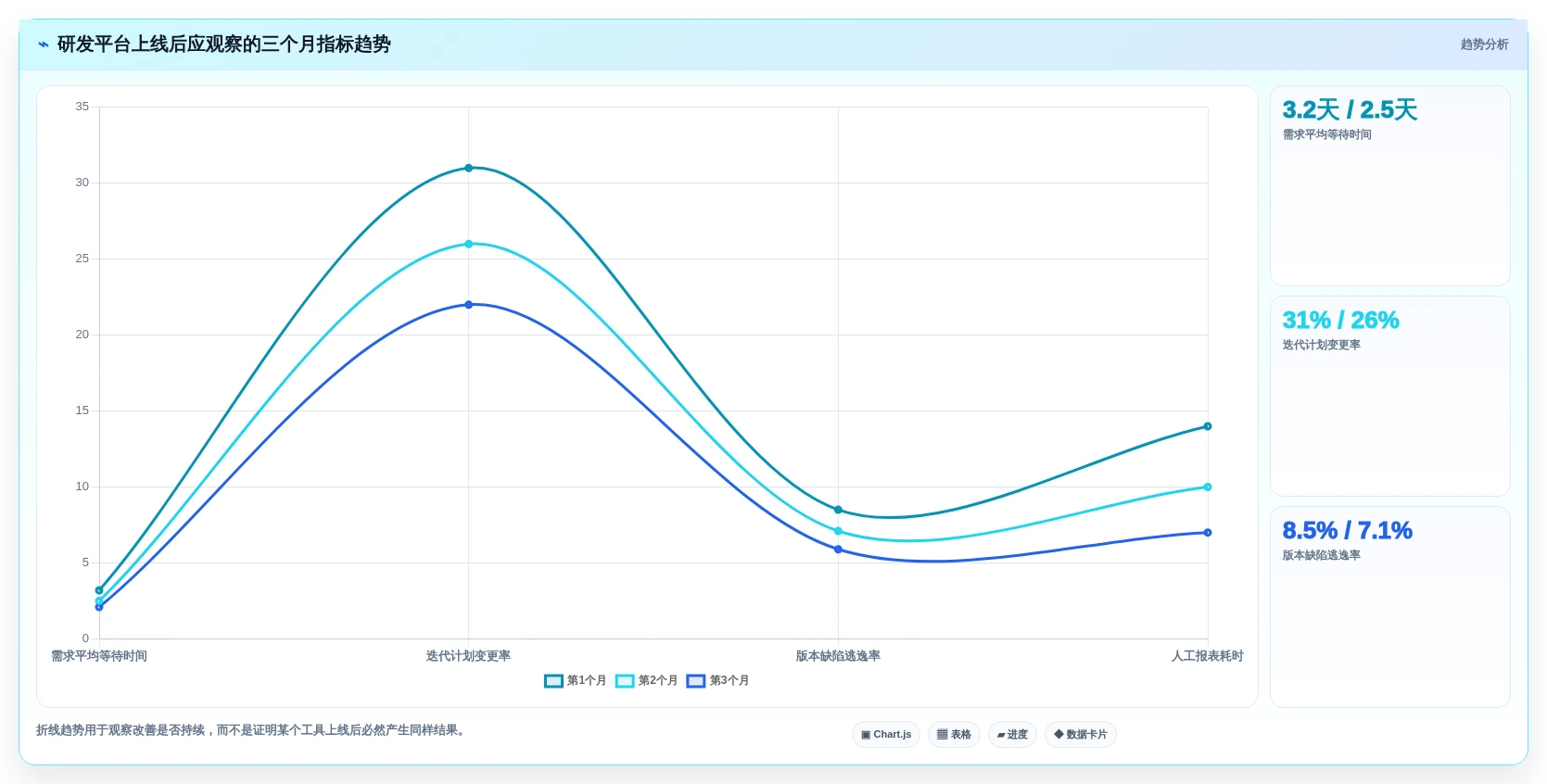Click 第3个月 data point at 版本缺陷逃逸率
This screenshot has height=784, width=1547.
[838, 550]
